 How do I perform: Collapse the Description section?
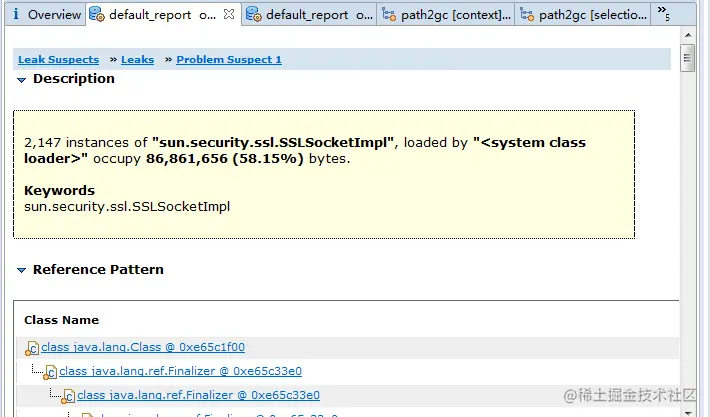[21, 80]
